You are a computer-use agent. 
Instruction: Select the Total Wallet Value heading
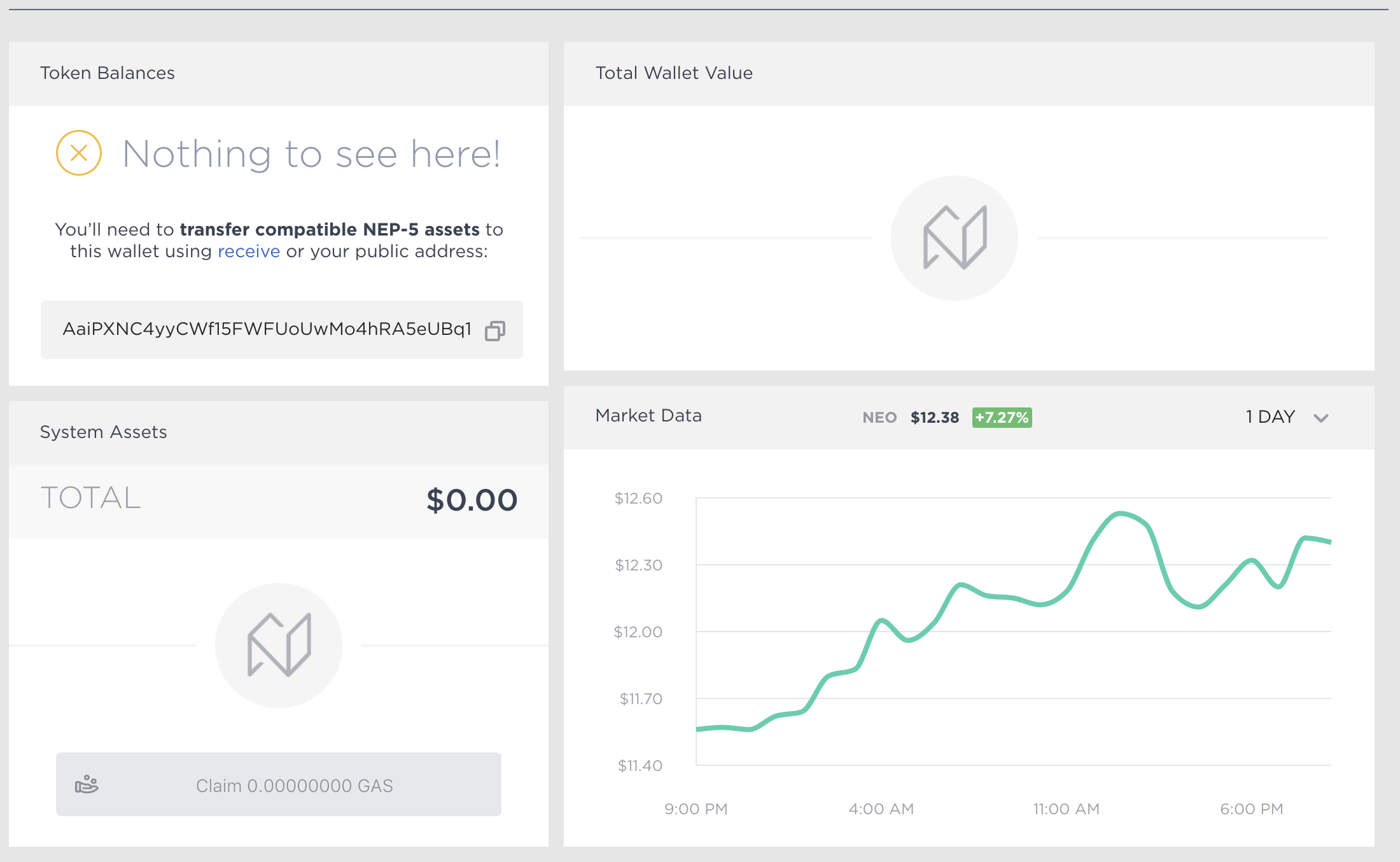[x=673, y=73]
